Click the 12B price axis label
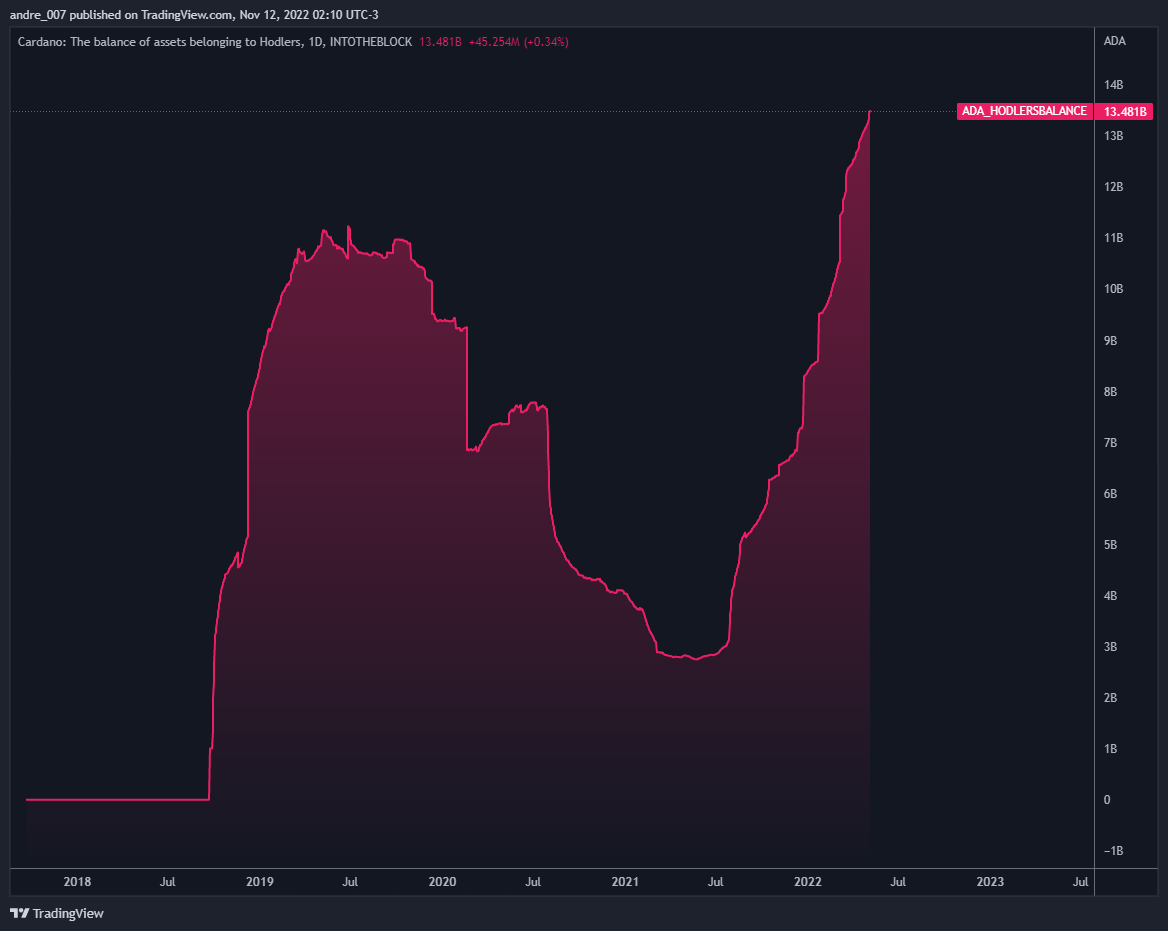Screen dimensions: 1168x931 [1114, 187]
